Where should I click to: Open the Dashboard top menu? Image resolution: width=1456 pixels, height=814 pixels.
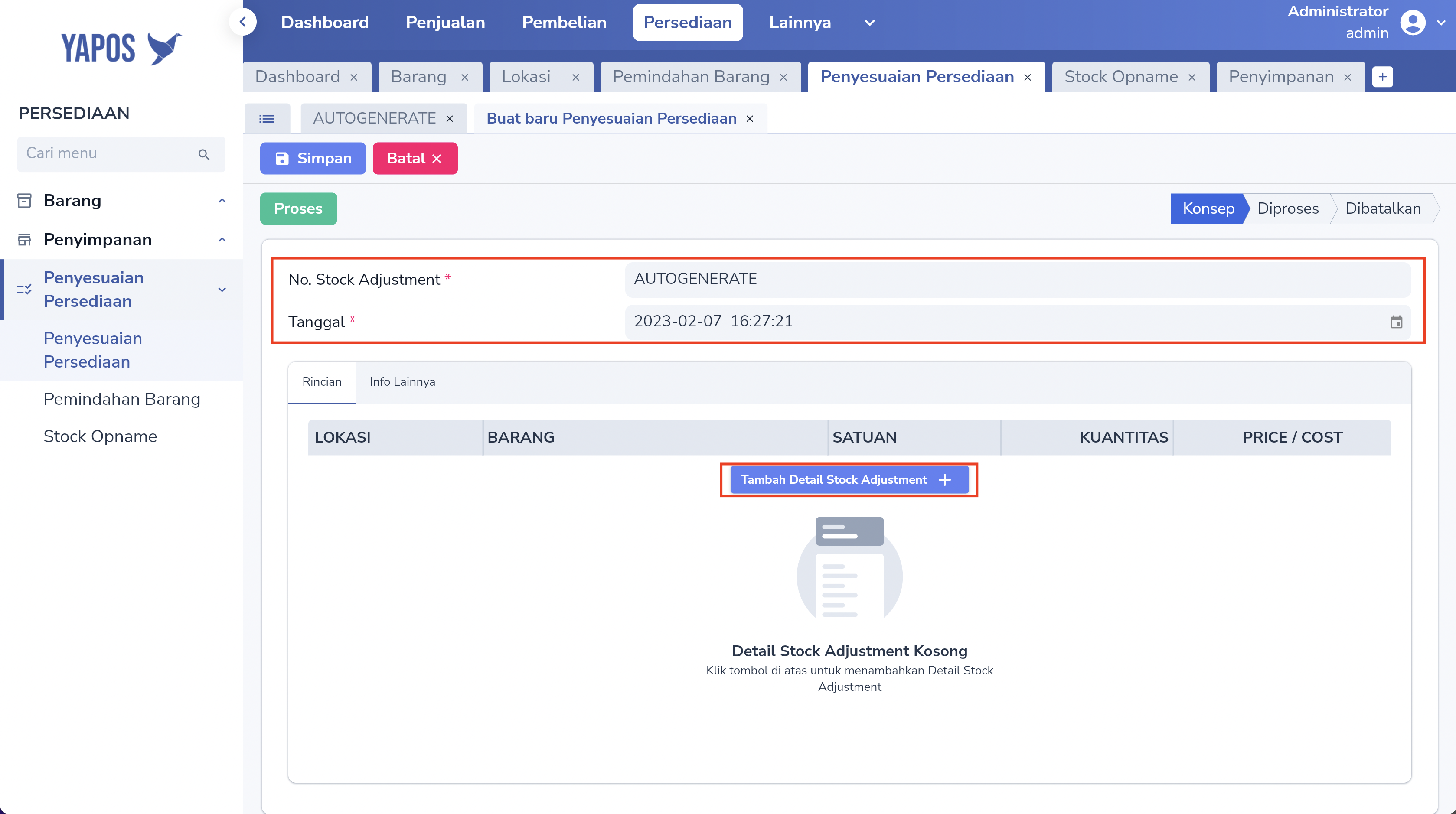(x=325, y=23)
